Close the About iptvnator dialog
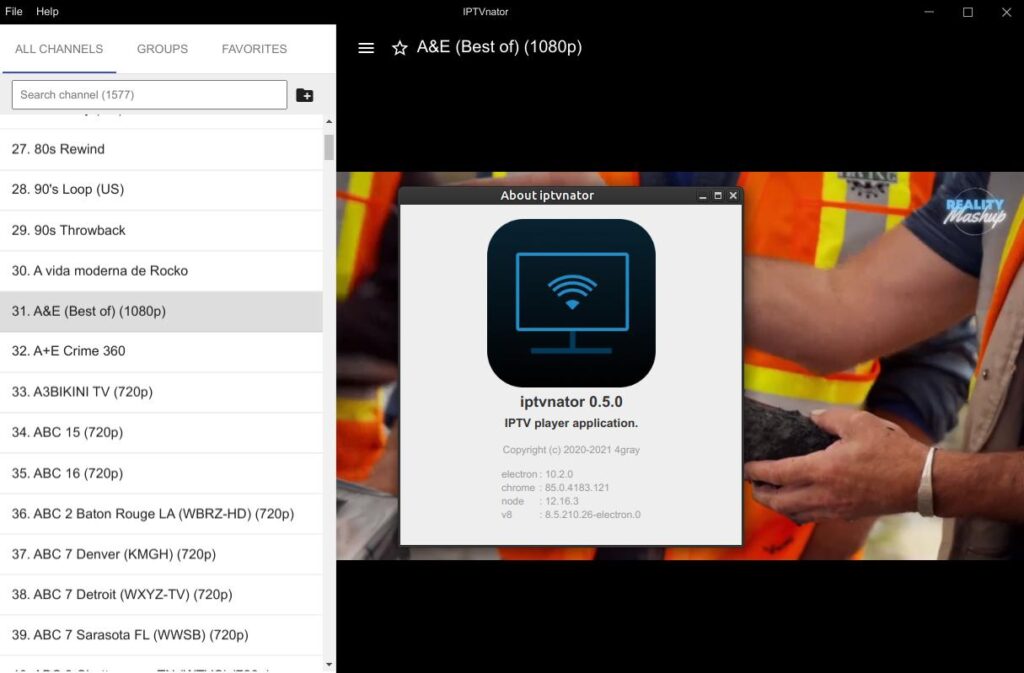Image resolution: width=1024 pixels, height=673 pixels. (x=733, y=196)
